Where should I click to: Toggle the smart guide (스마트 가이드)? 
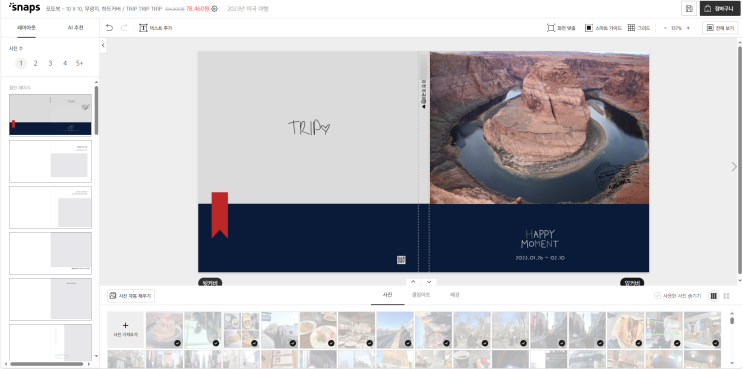click(603, 28)
